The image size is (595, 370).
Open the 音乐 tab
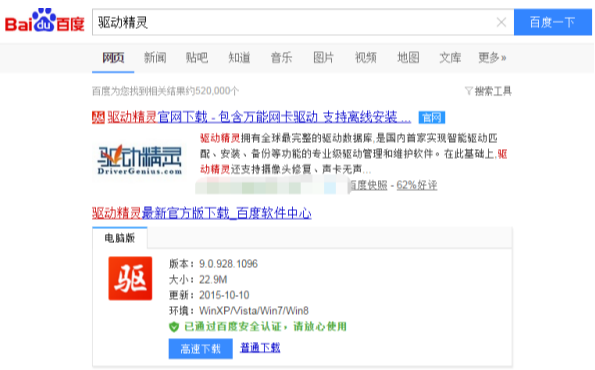tap(281, 58)
